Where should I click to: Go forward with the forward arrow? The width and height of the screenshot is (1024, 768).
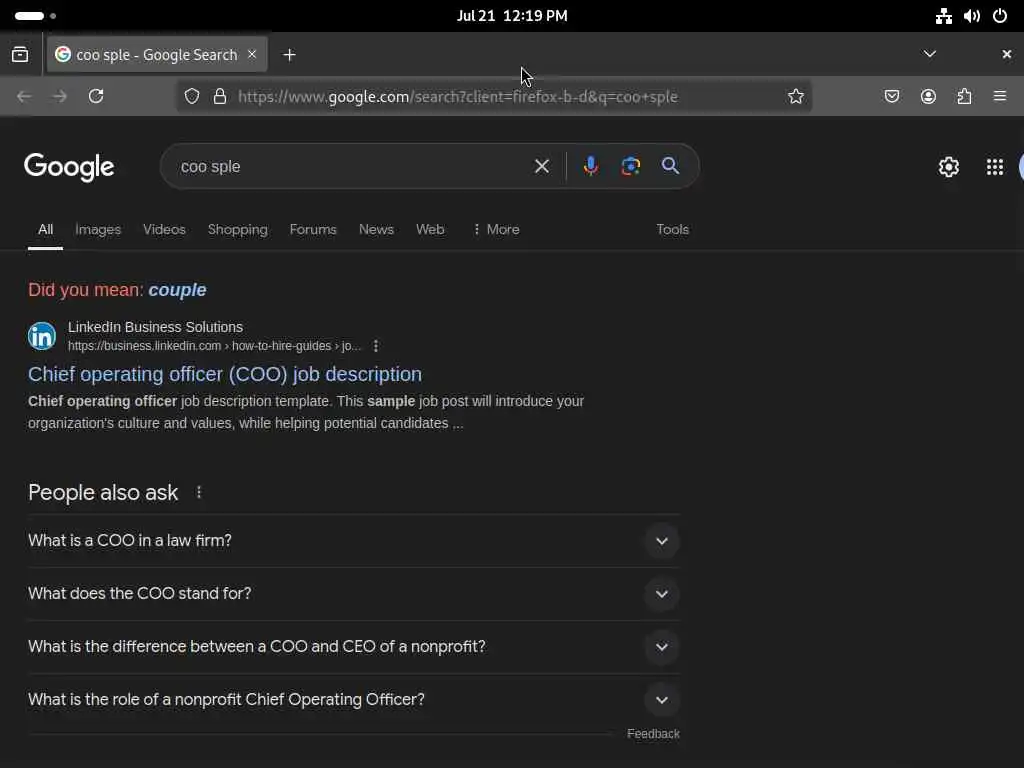pos(60,96)
